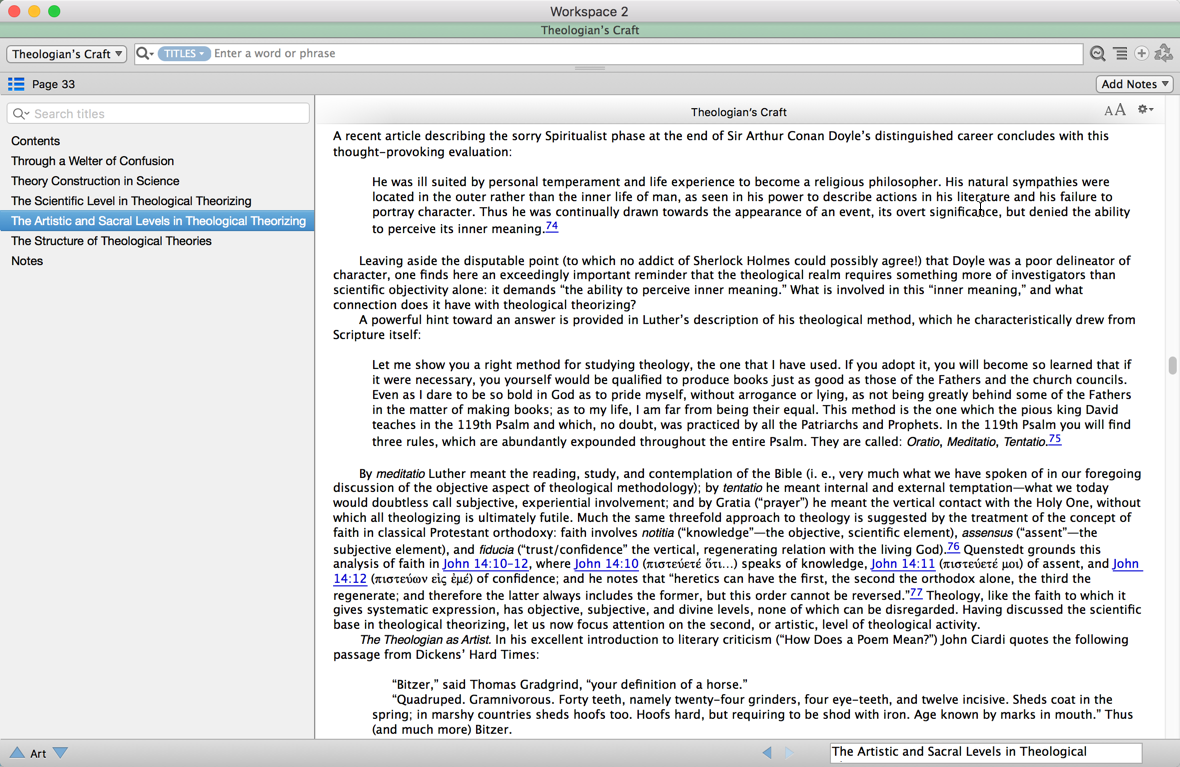The height and width of the screenshot is (767, 1180).
Task: Open footnote 77 link
Action: (x=916, y=592)
